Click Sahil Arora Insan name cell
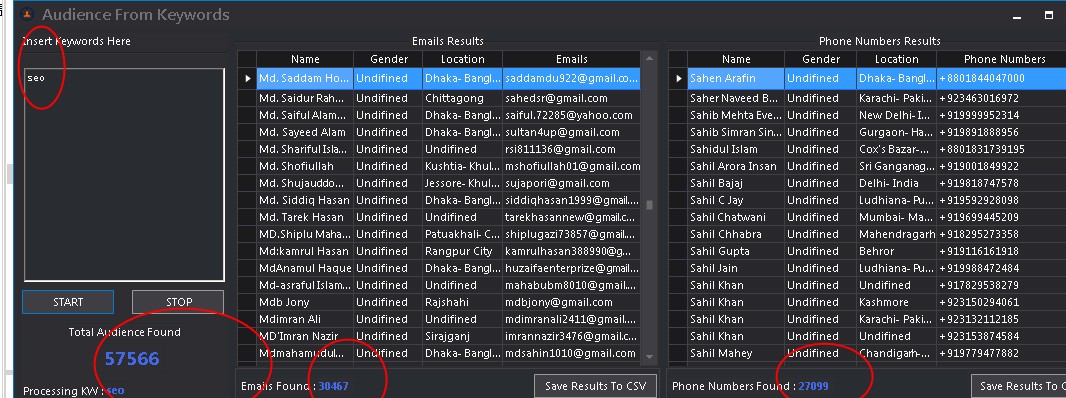The image size is (1066, 398). (x=736, y=166)
